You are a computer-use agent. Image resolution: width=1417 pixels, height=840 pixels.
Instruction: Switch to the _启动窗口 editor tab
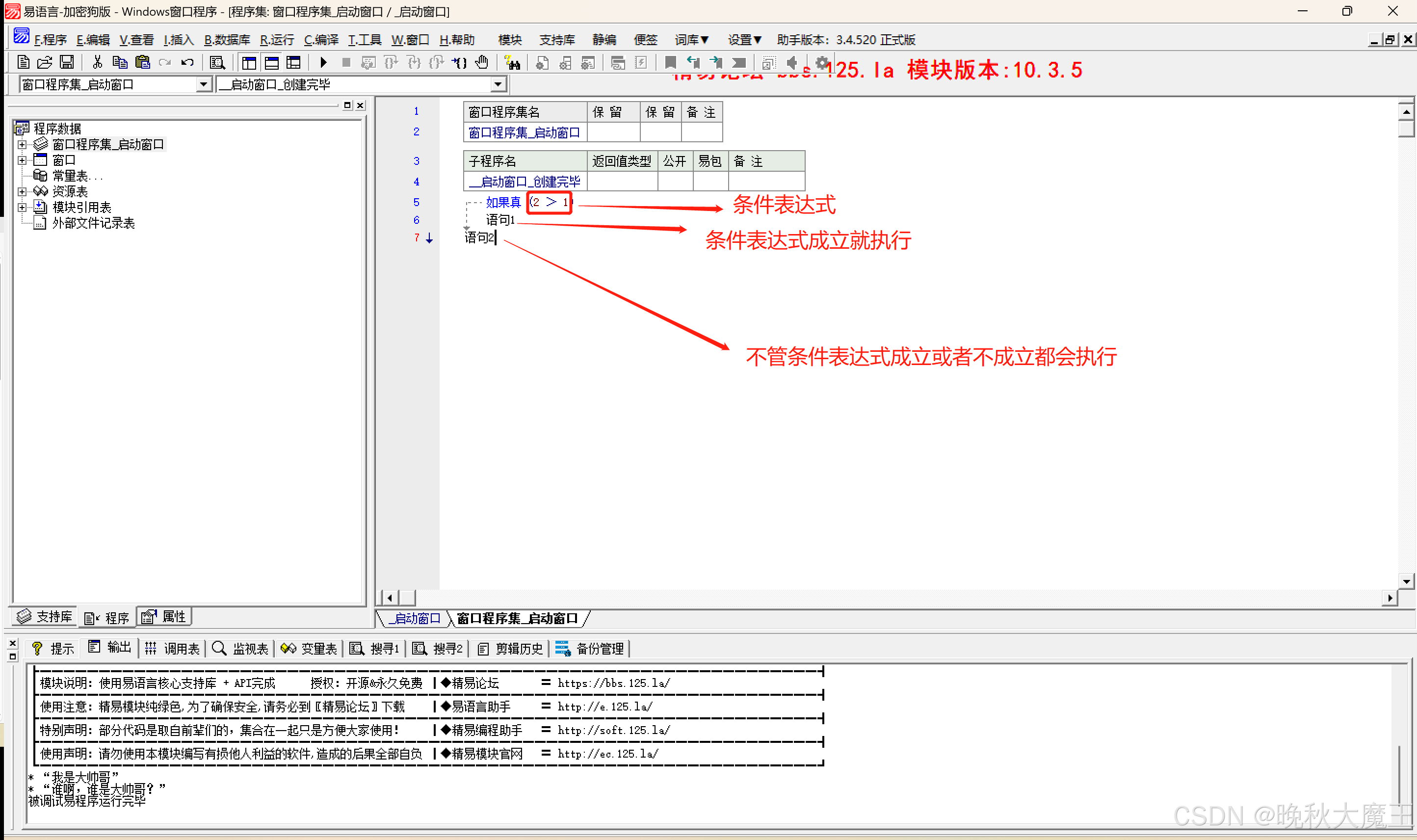415,619
